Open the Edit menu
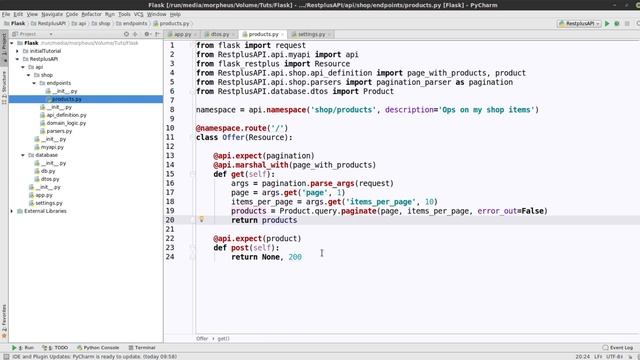Image resolution: width=640 pixels, height=360 pixels. (x=18, y=14)
